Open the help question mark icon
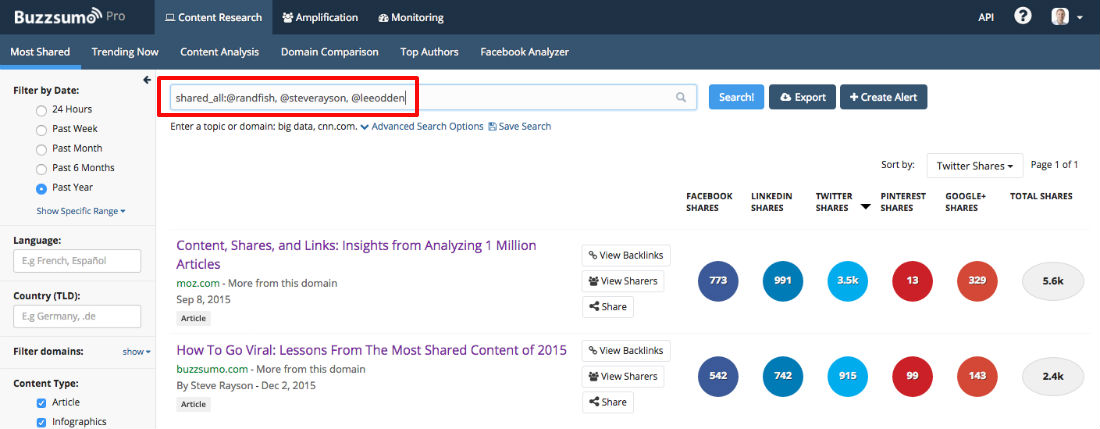Image resolution: width=1100 pixels, height=429 pixels. pos(1023,17)
